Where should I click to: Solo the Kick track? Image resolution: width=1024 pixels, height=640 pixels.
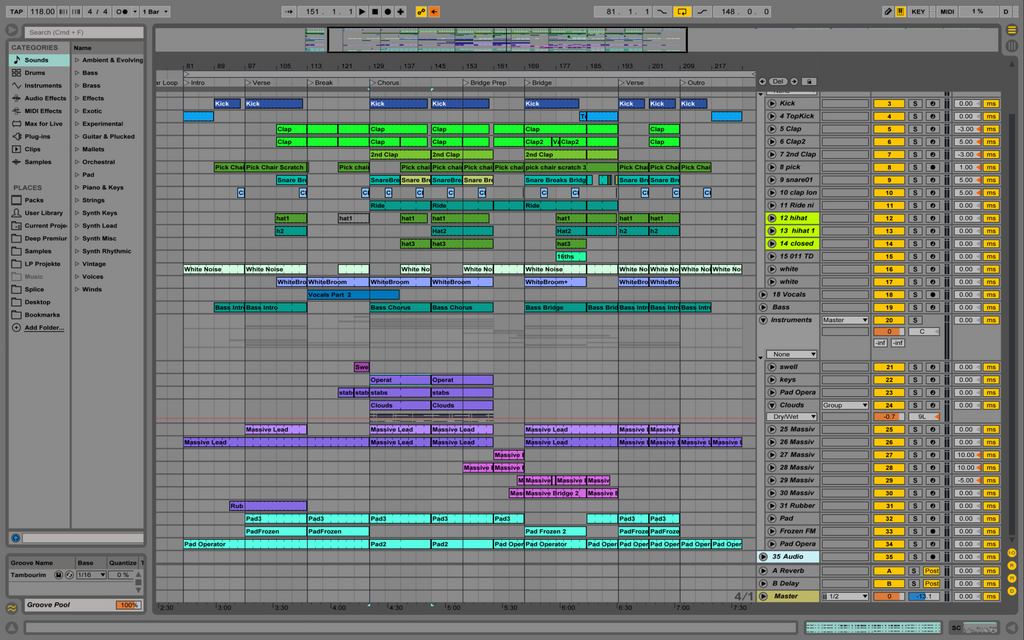914,103
